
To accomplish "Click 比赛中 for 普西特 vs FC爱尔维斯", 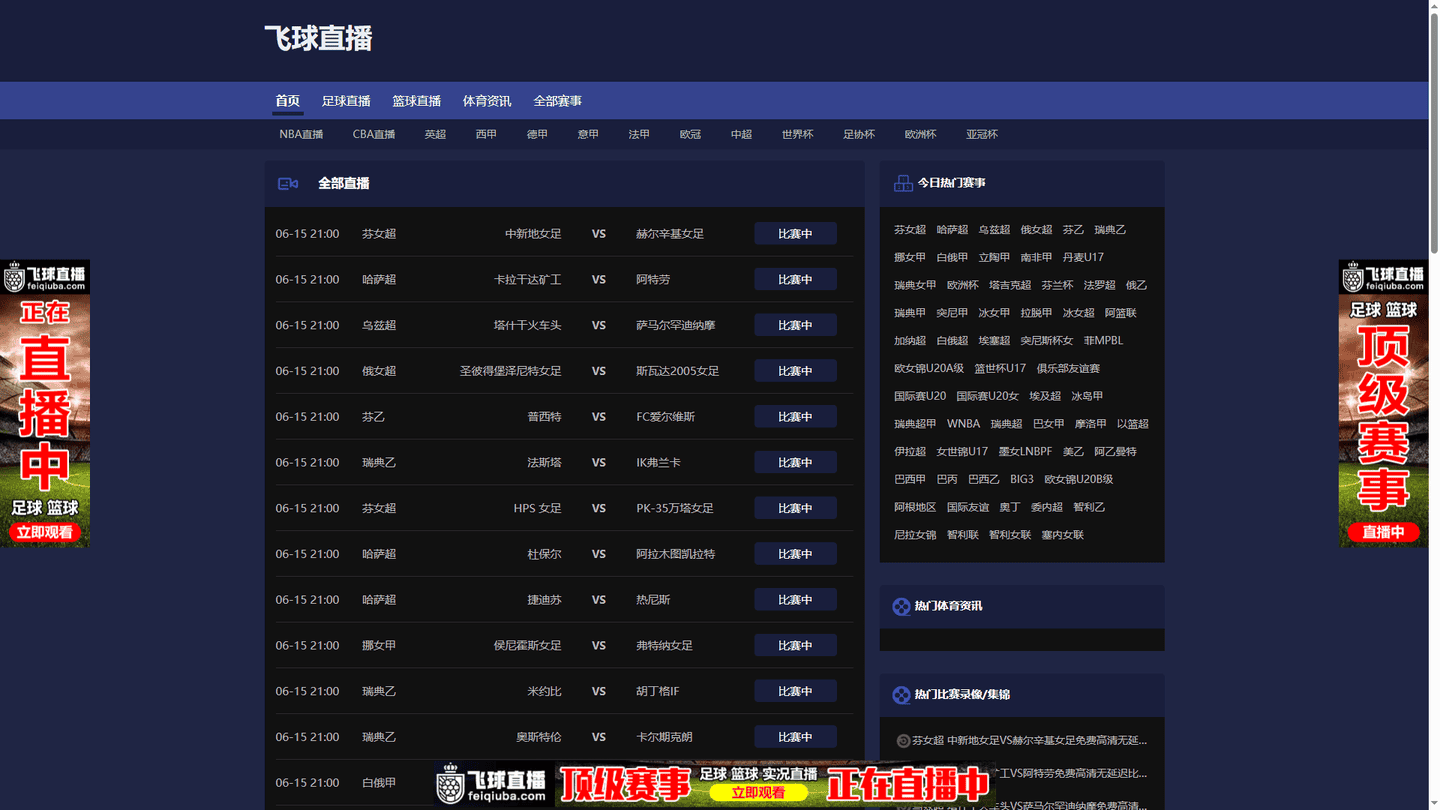I will pyautogui.click(x=795, y=417).
